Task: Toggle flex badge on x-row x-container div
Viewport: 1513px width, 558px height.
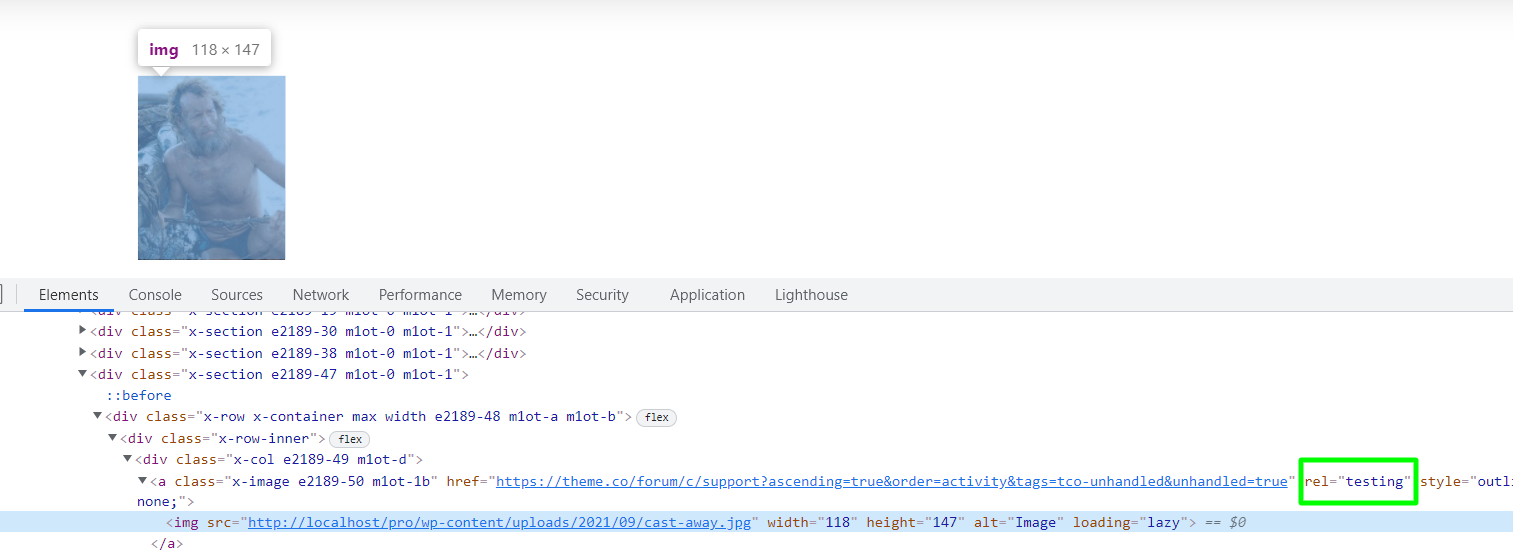Action: pos(656,417)
